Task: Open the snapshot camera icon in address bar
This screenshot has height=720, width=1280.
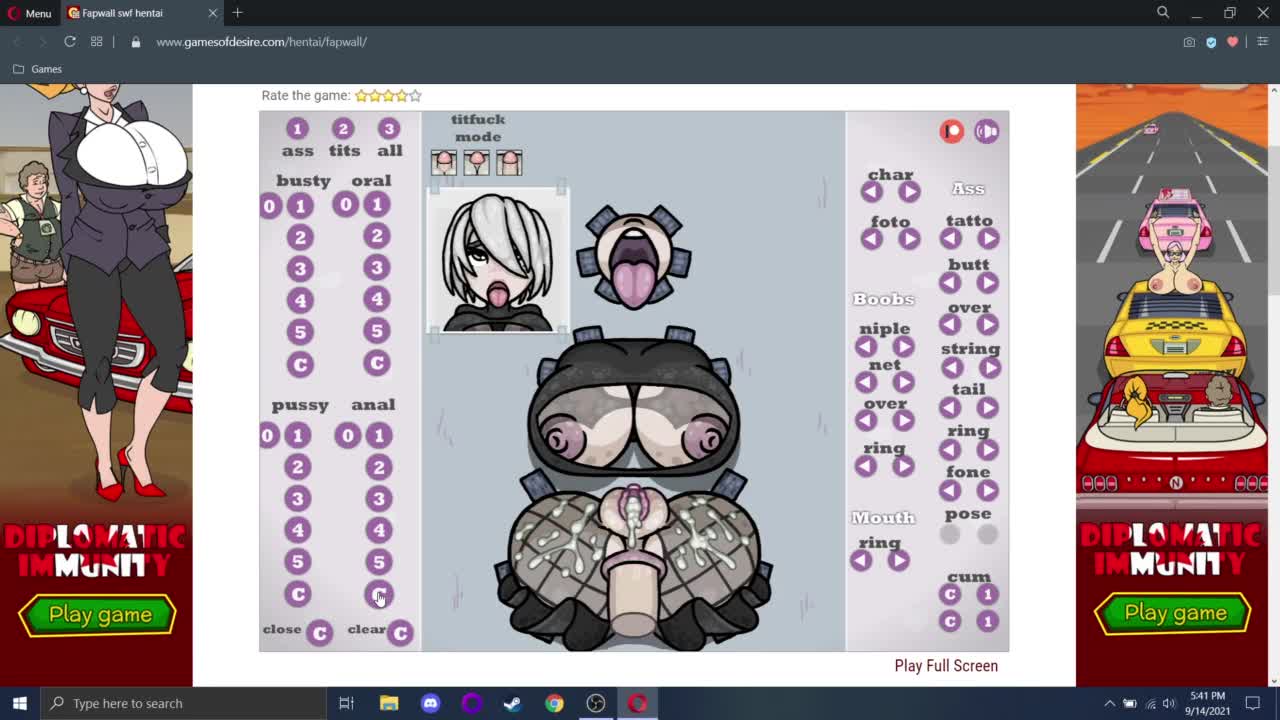Action: click(1188, 42)
